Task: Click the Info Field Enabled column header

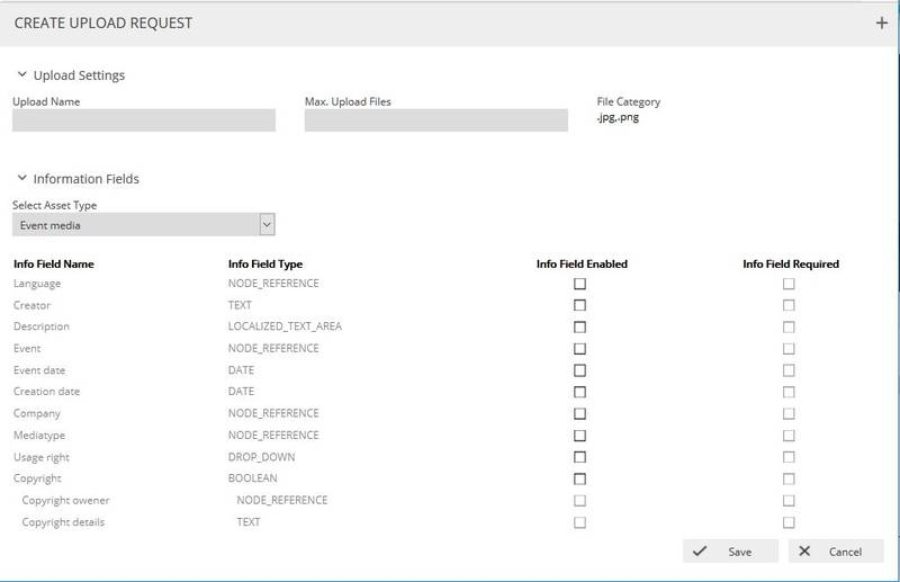Action: click(x=581, y=264)
